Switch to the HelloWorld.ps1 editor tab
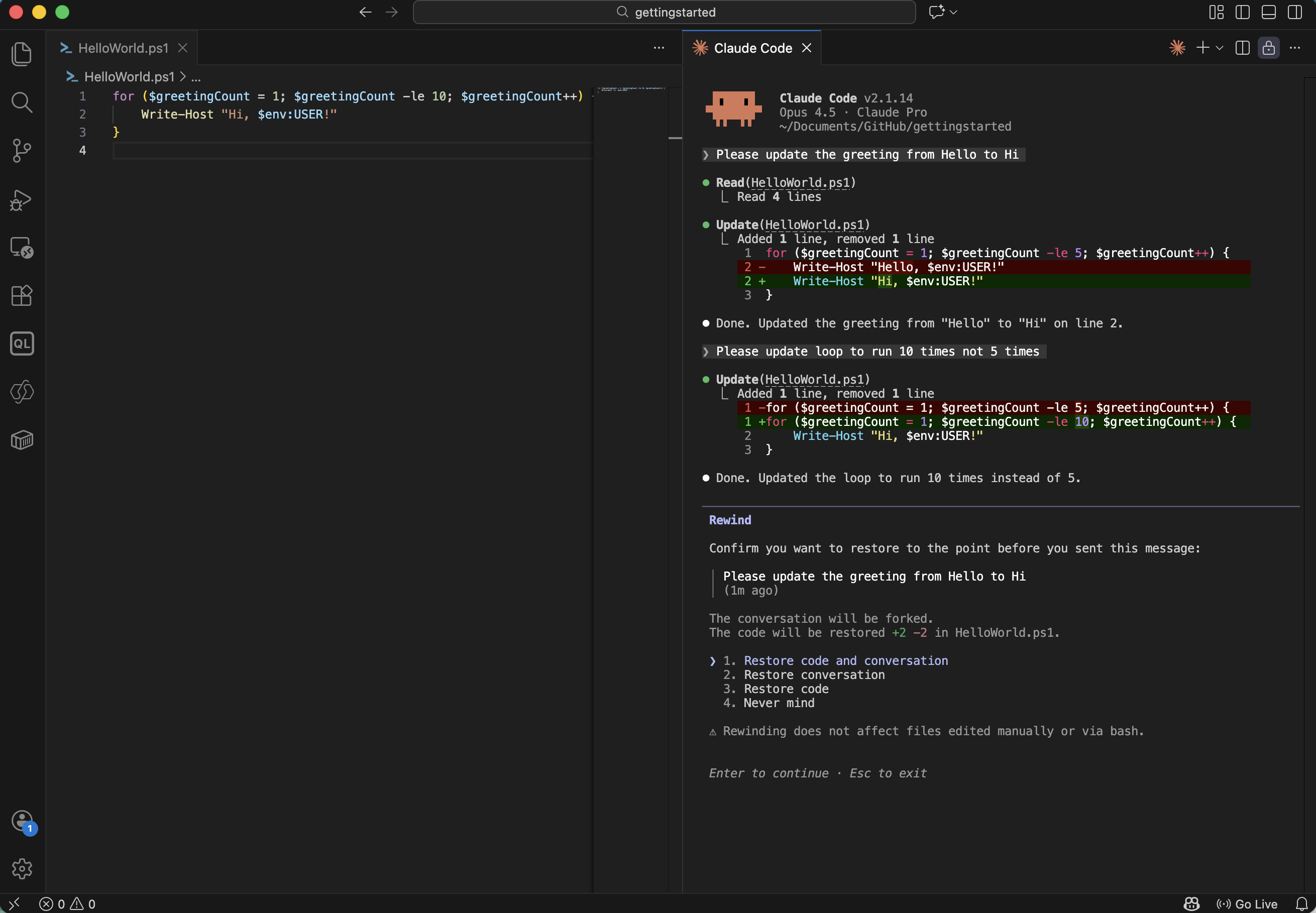Viewport: 1316px width, 913px height. 122,48
